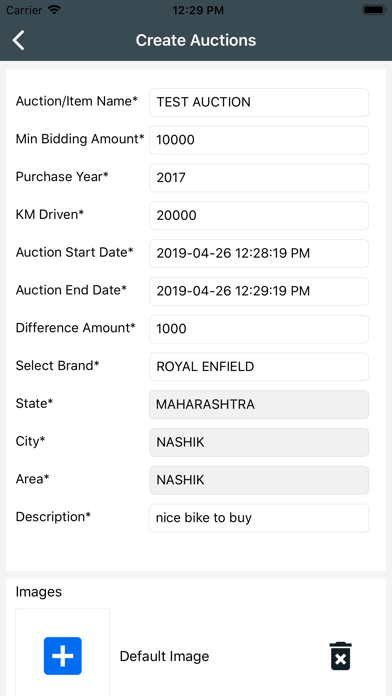The image size is (392, 696).
Task: Go back using the header arrow
Action: pyautogui.click(x=18, y=40)
